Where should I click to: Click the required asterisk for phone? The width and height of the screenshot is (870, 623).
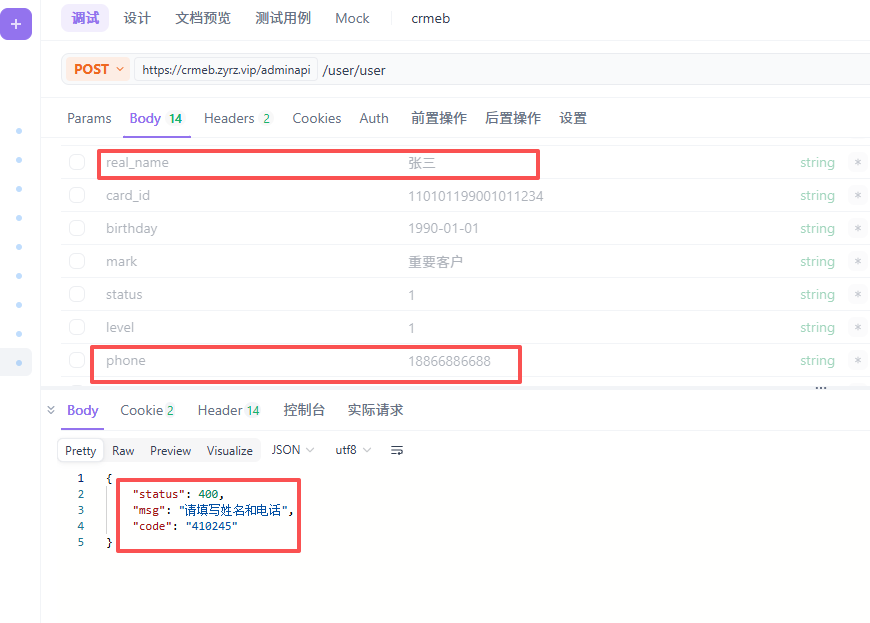[x=858, y=361]
